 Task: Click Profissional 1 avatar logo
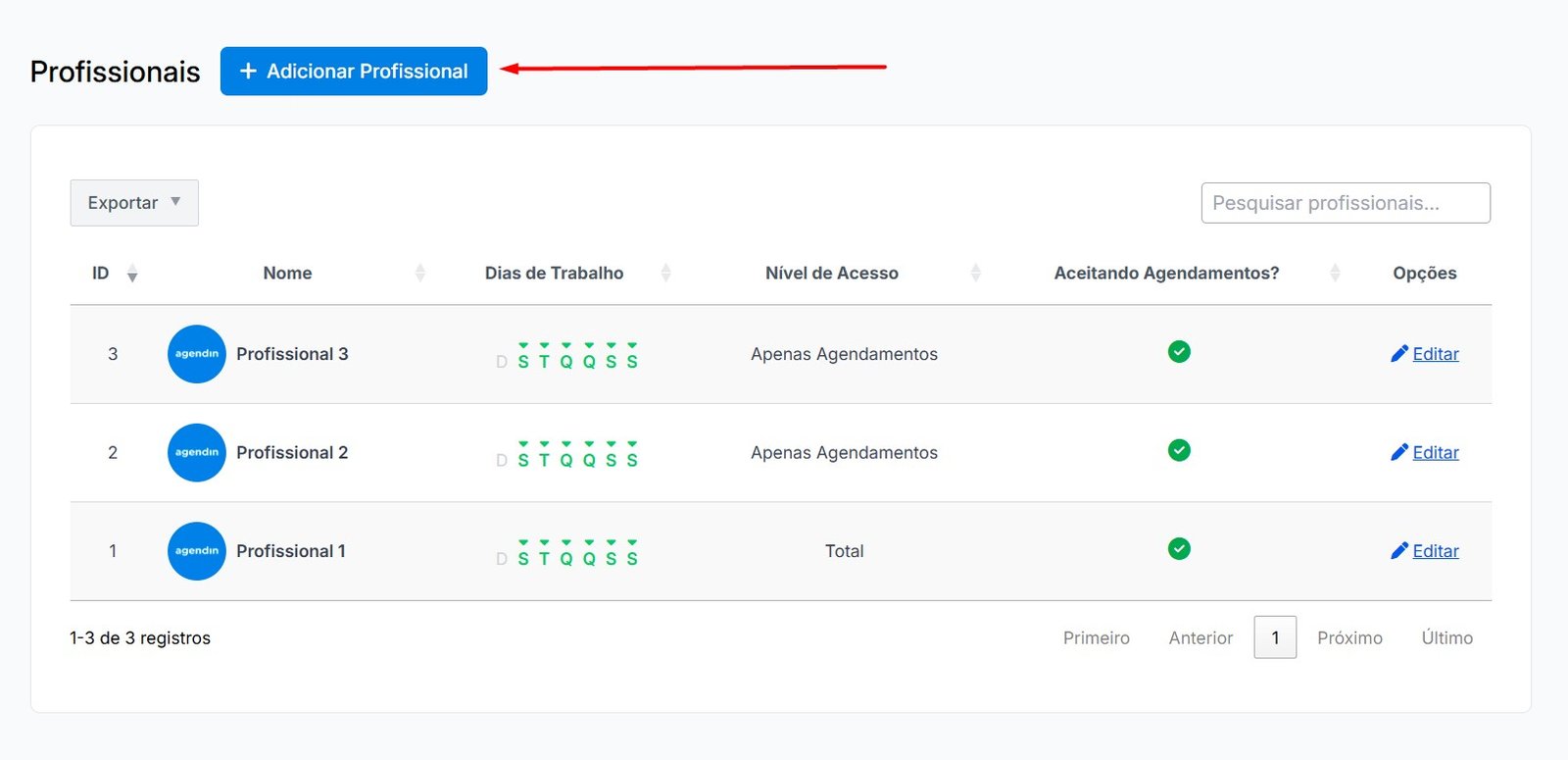point(197,551)
